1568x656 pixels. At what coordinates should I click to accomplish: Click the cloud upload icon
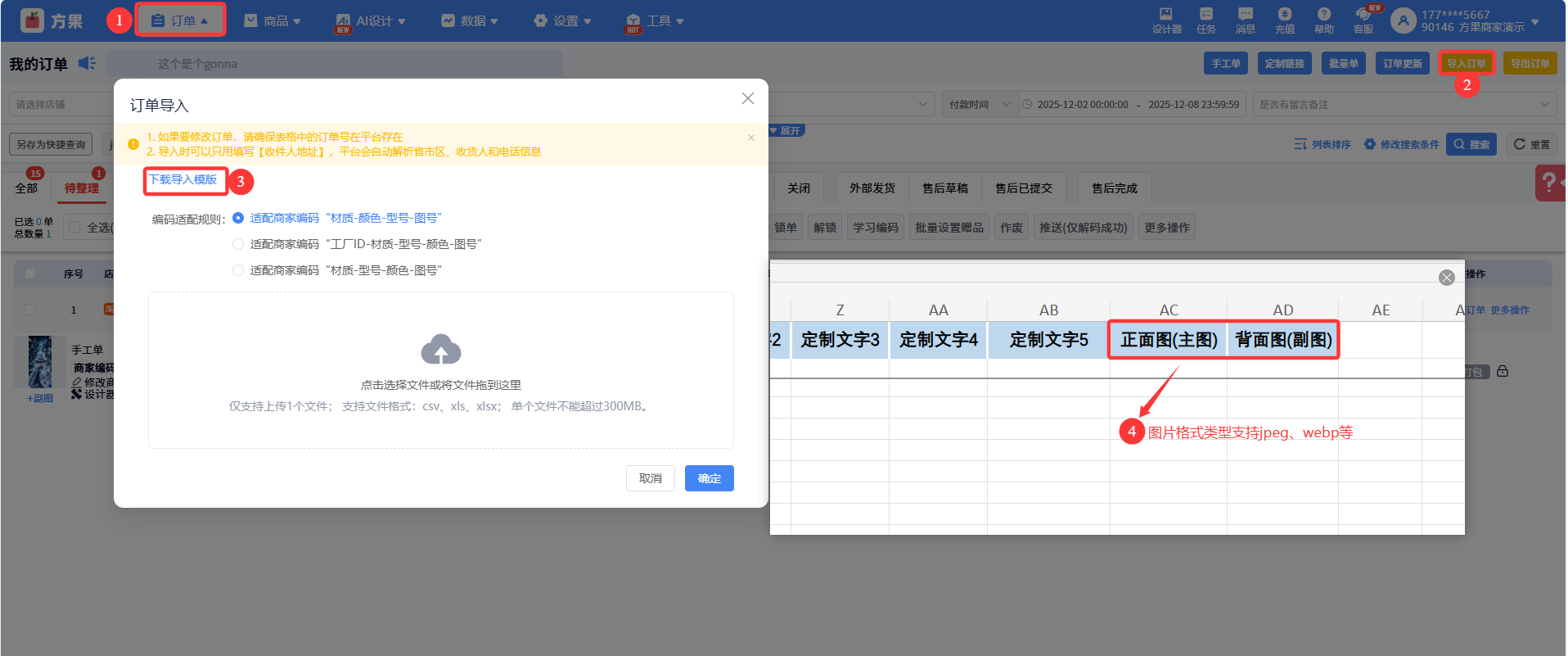(440, 350)
